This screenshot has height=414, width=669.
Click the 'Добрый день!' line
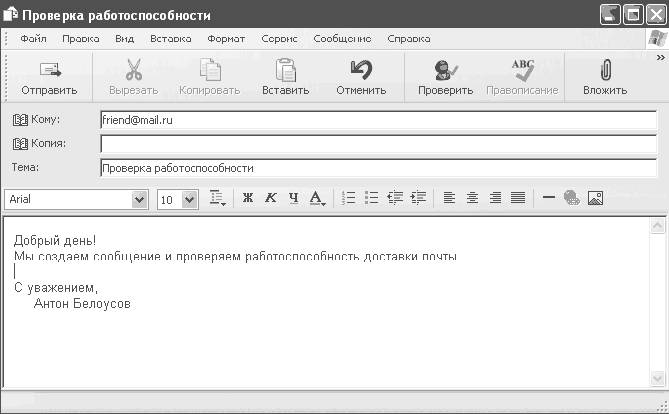tap(55, 240)
